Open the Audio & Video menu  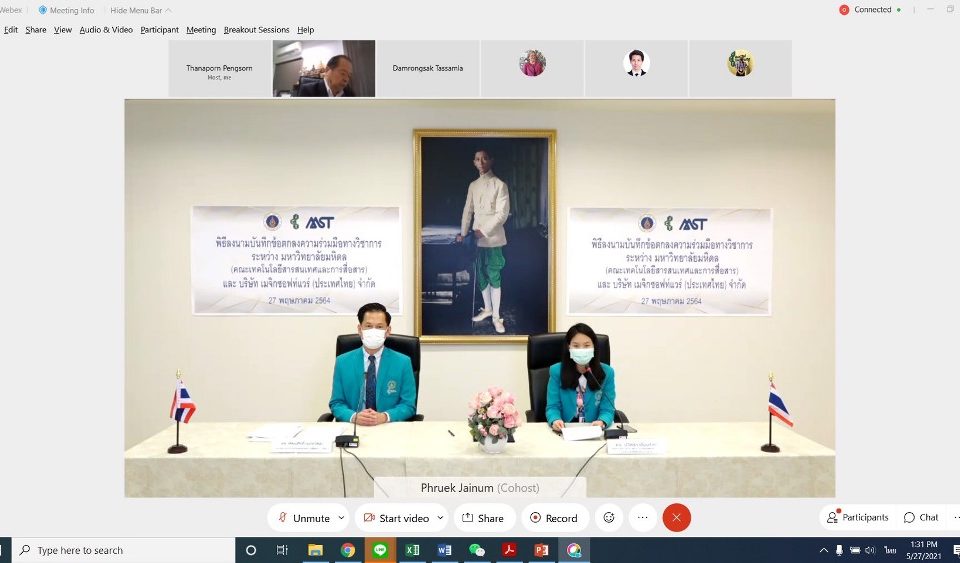pos(106,30)
